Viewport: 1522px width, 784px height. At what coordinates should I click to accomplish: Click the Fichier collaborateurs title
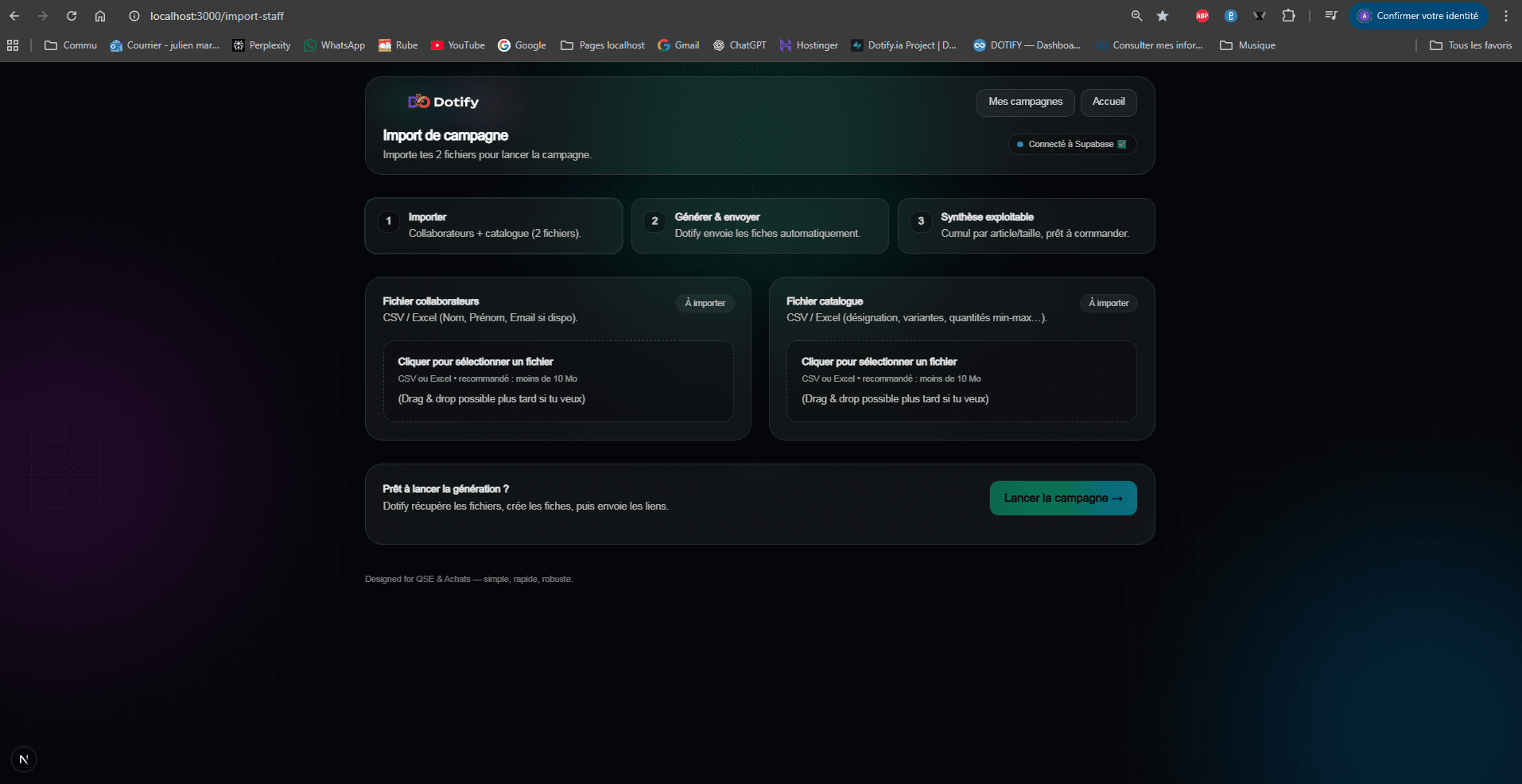pyautogui.click(x=431, y=301)
